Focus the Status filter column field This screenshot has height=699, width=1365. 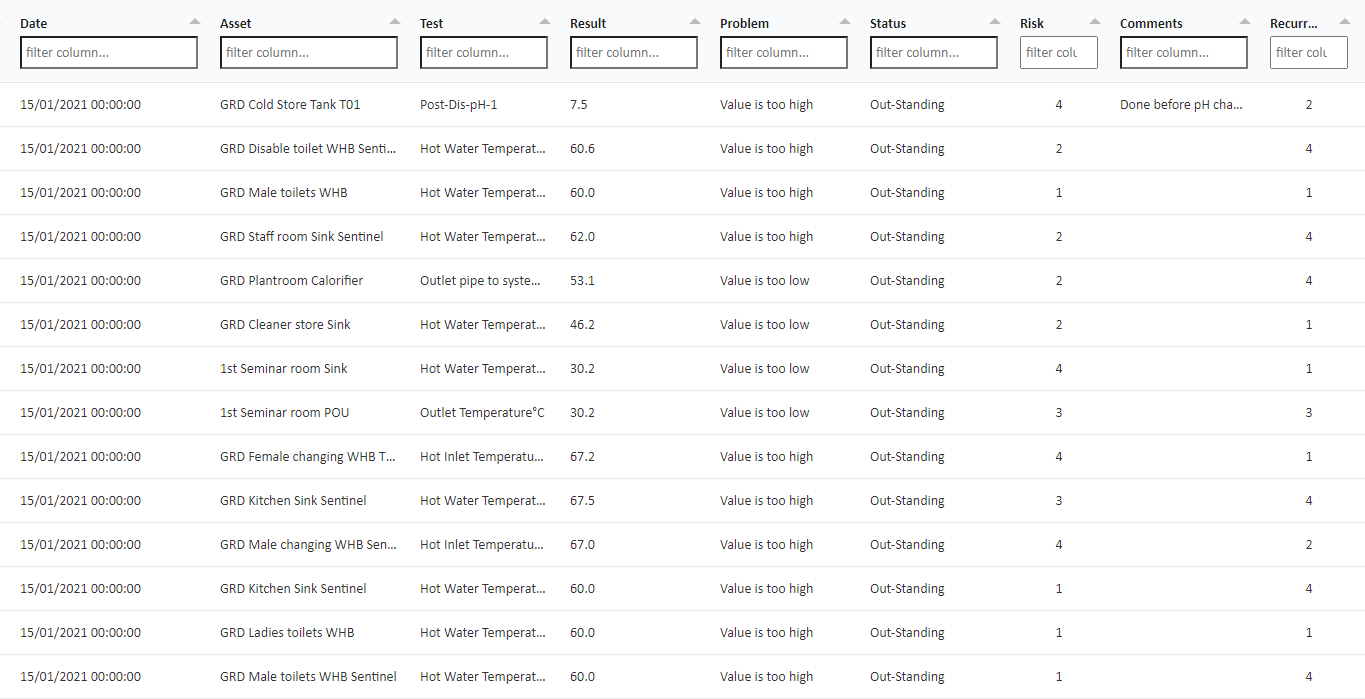pos(934,52)
